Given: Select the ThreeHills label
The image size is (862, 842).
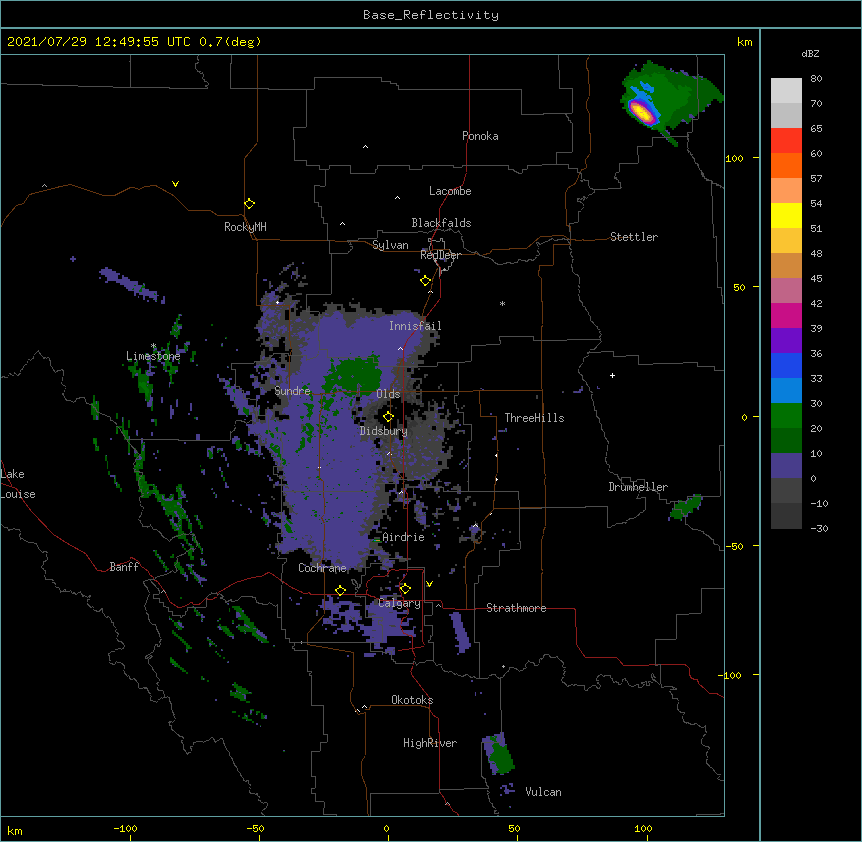Looking at the screenshot, I should (x=534, y=418).
